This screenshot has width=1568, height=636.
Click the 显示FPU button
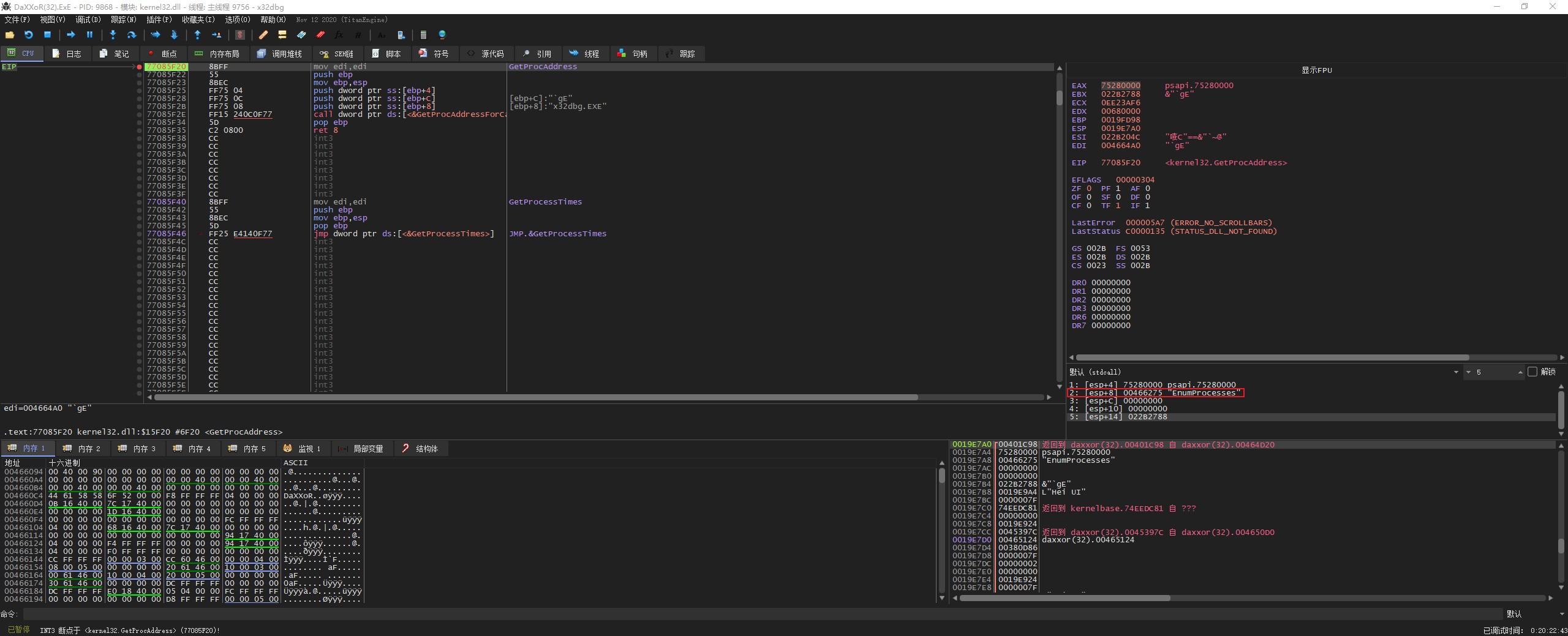click(x=1316, y=70)
